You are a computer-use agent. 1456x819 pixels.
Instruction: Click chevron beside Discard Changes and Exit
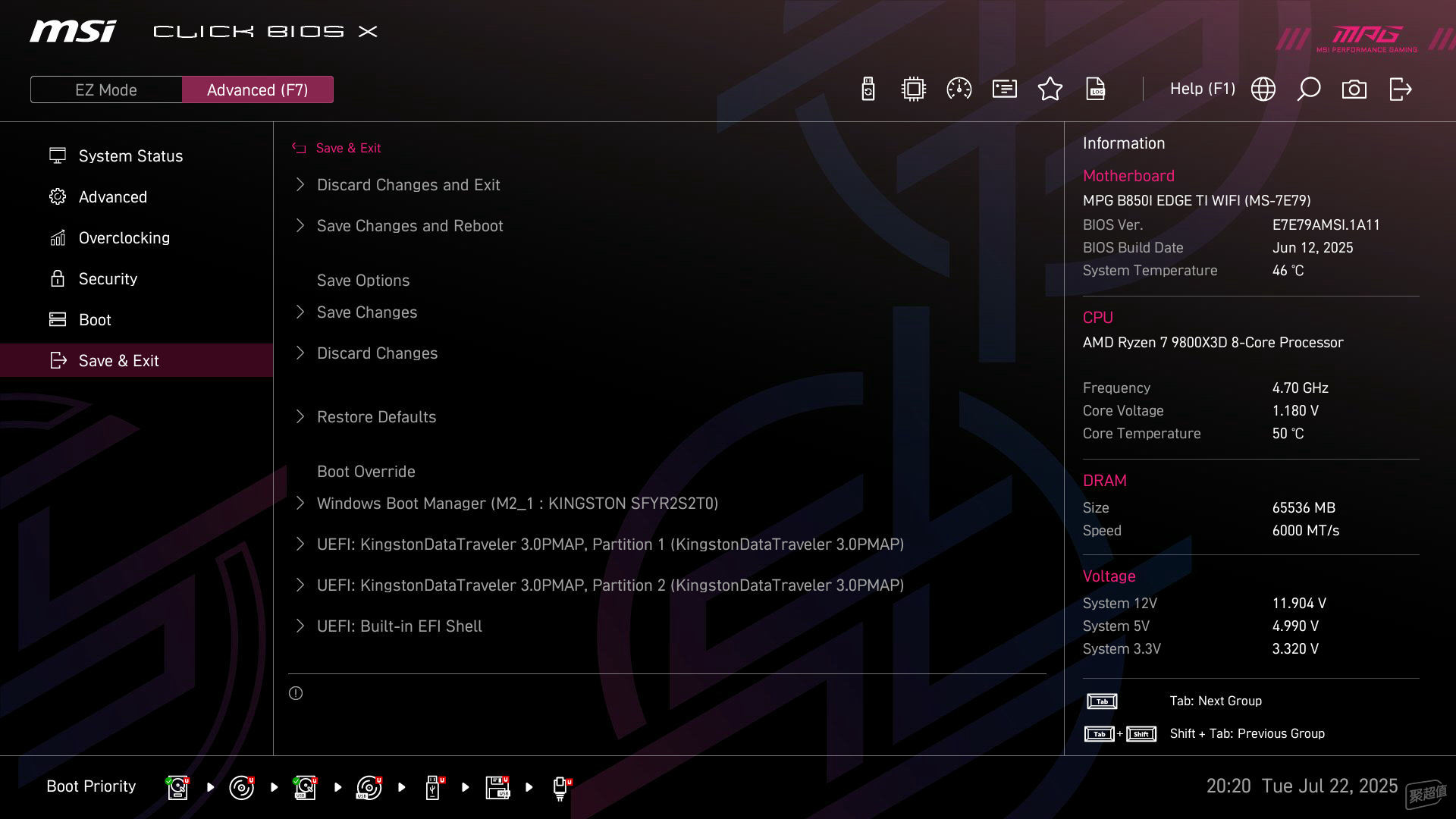click(x=300, y=184)
